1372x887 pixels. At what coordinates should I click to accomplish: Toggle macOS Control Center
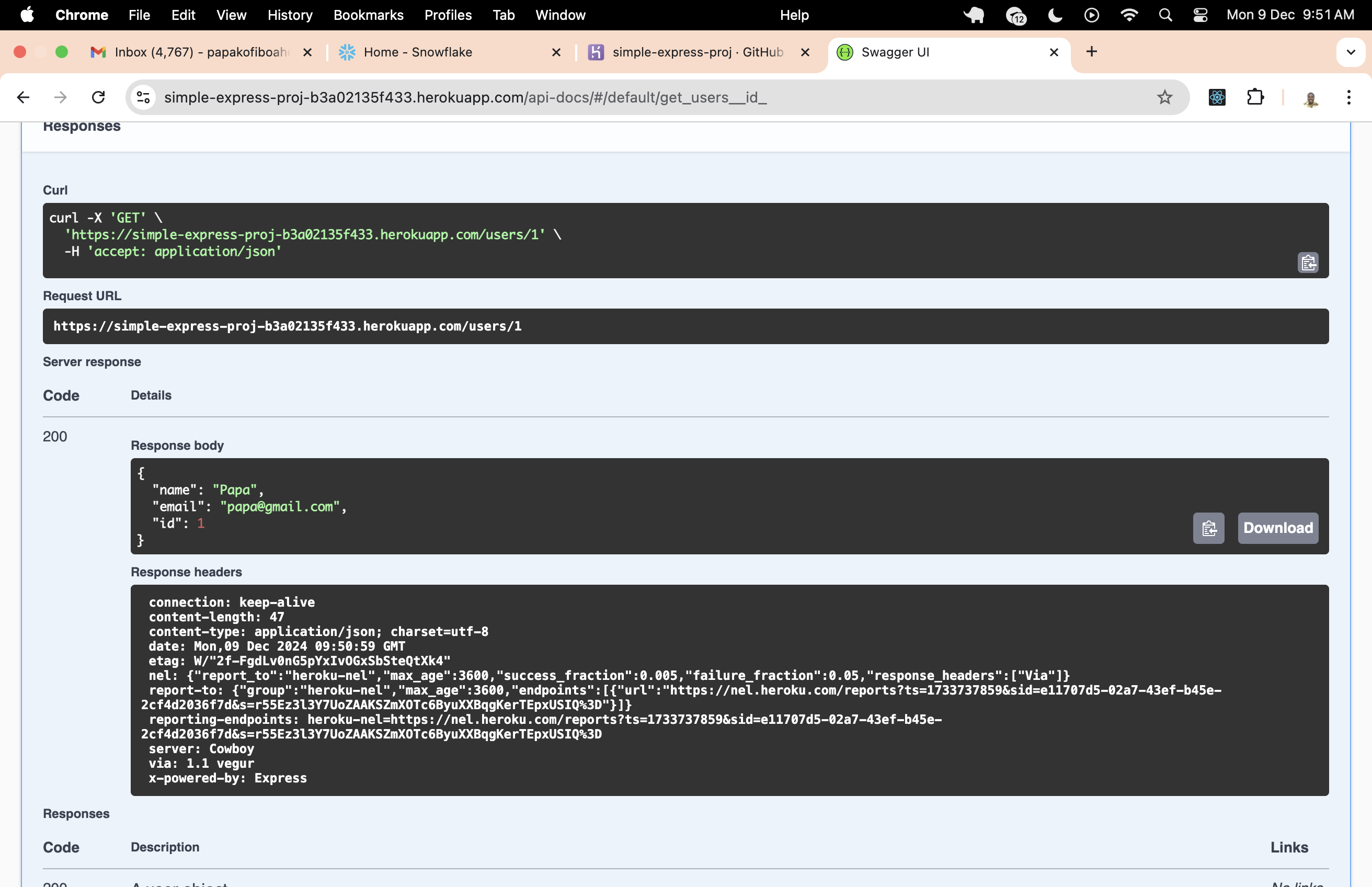(x=1200, y=15)
